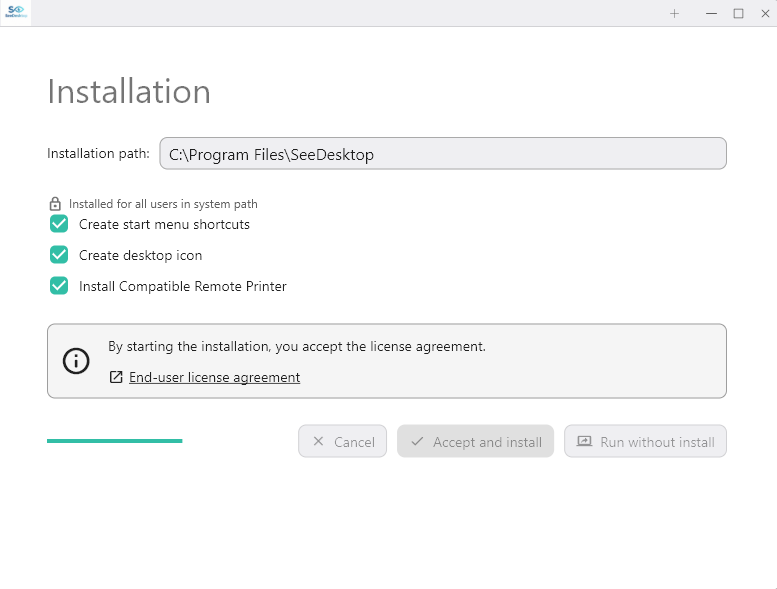Click the Installation heading text
Viewport: 777px width, 589px height.
129,92
